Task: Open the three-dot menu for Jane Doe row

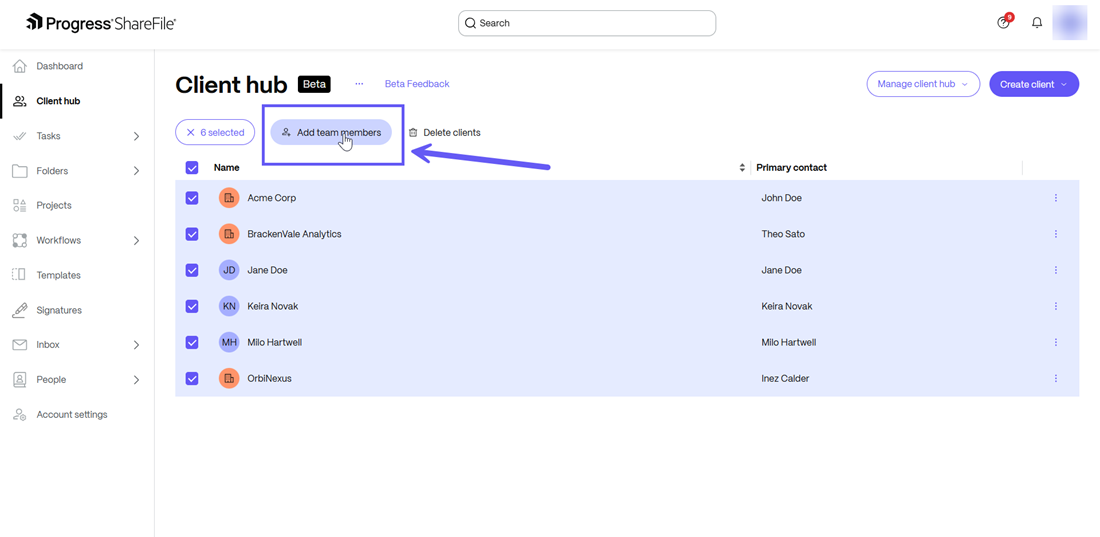Action: [1055, 270]
